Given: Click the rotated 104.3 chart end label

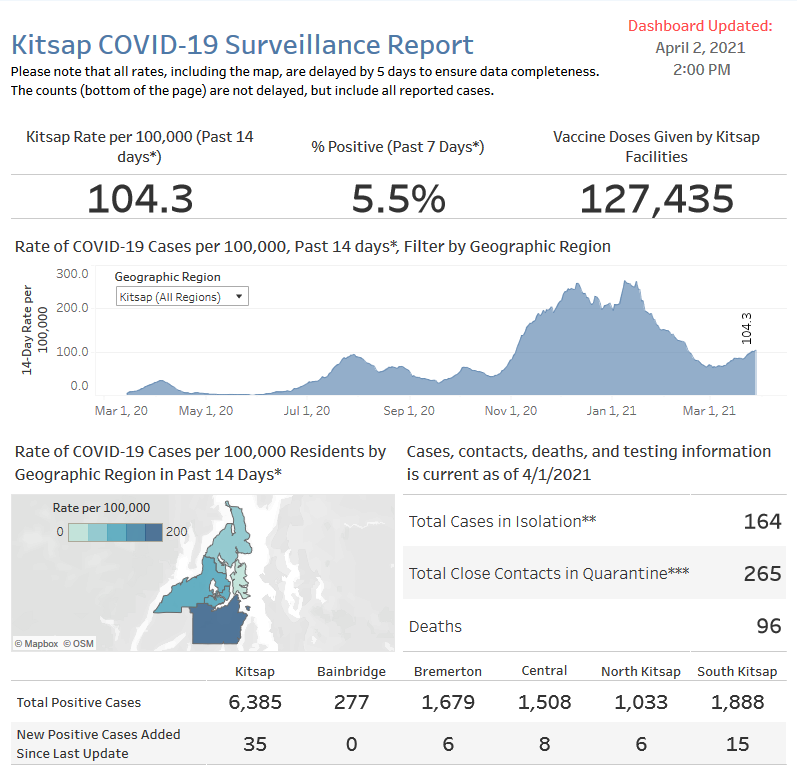Looking at the screenshot, I should point(747,328).
